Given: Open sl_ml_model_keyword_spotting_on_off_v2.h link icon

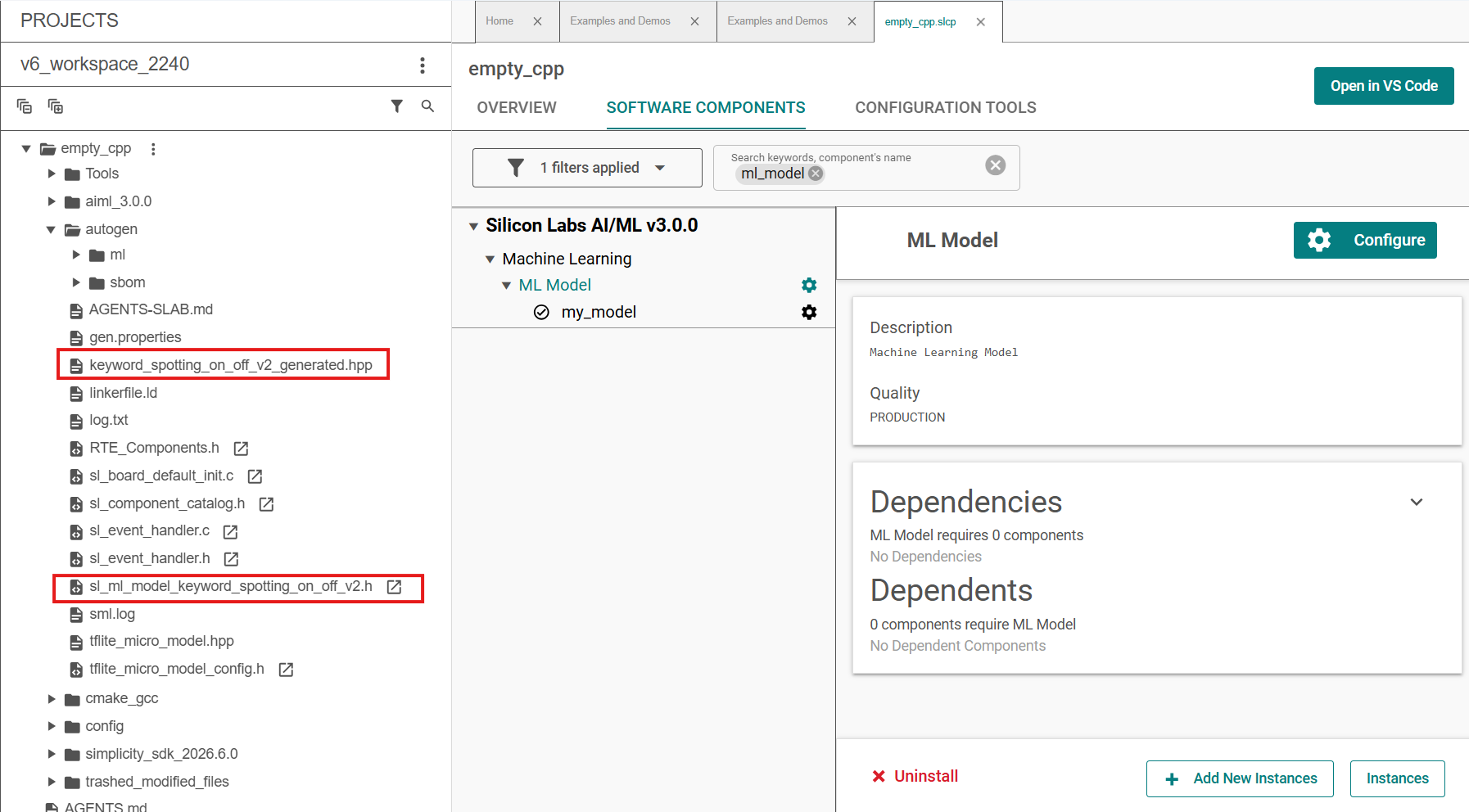Looking at the screenshot, I should click(394, 587).
